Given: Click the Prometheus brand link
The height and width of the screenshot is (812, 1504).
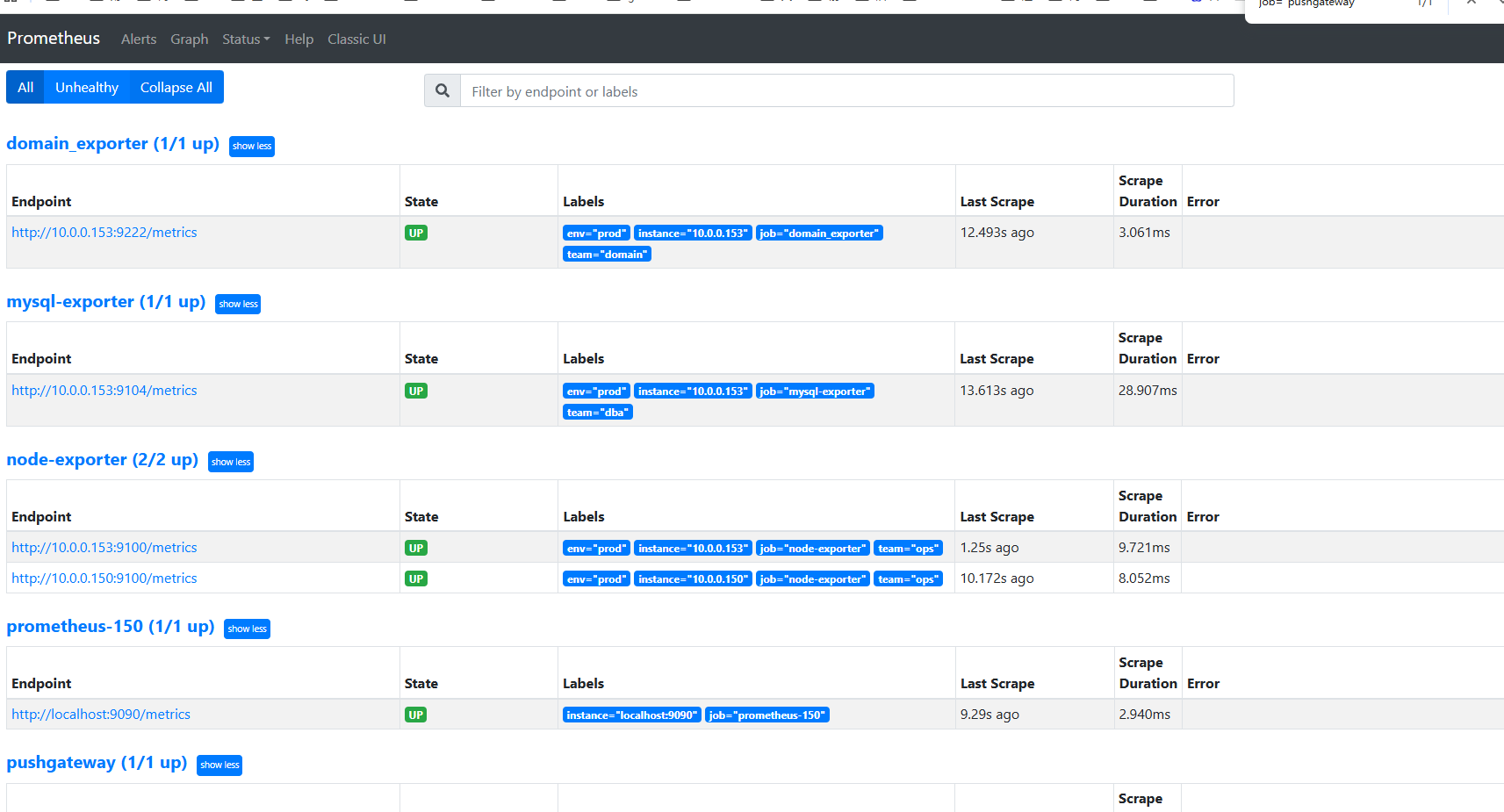Looking at the screenshot, I should tap(54, 39).
